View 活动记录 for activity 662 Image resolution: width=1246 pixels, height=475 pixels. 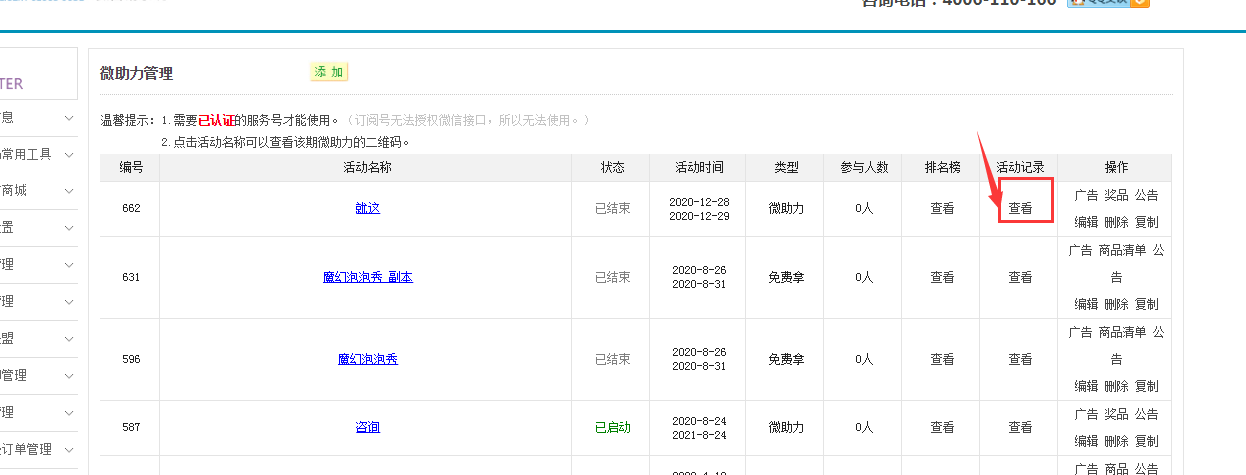pos(1020,209)
